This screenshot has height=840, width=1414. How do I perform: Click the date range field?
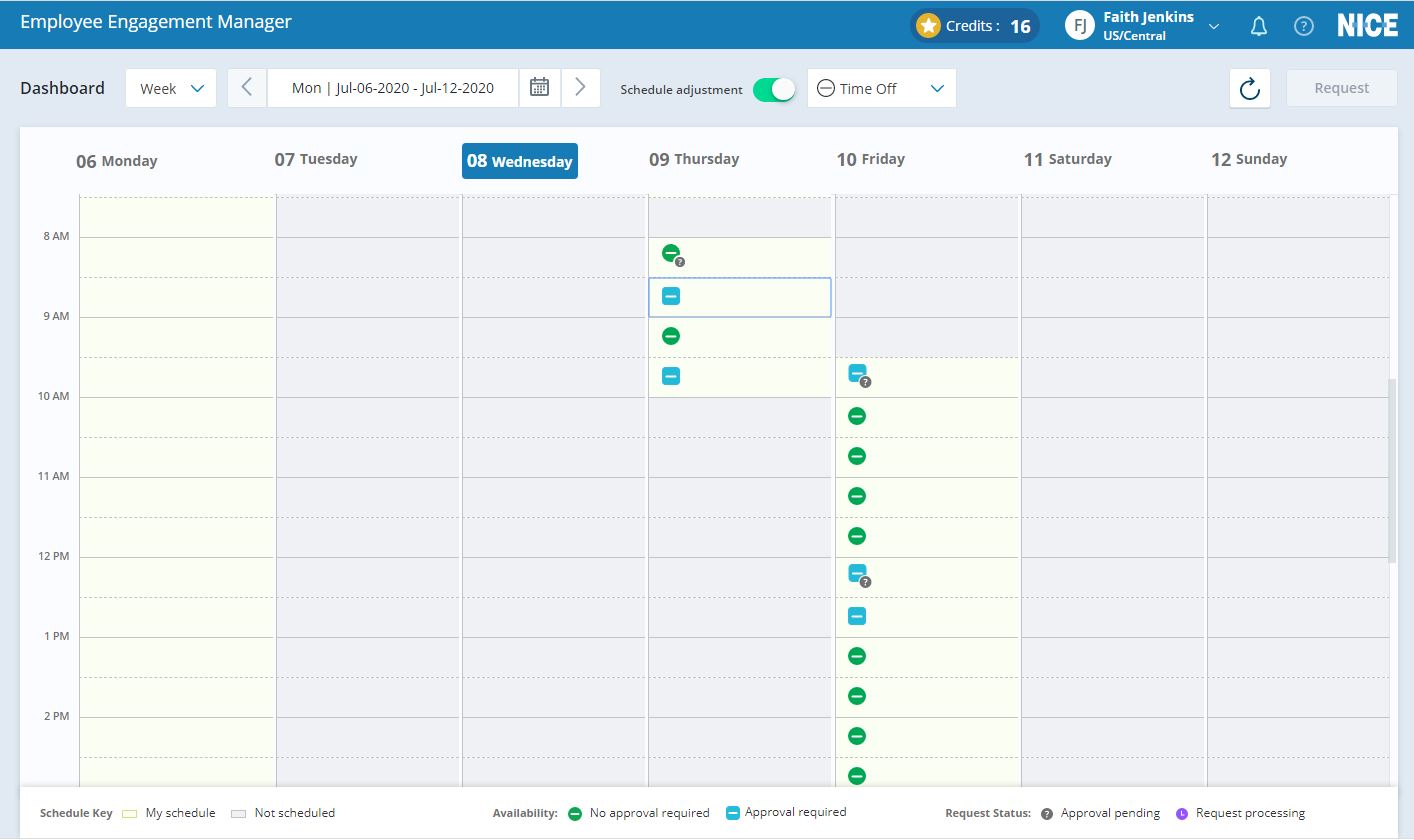coord(392,88)
